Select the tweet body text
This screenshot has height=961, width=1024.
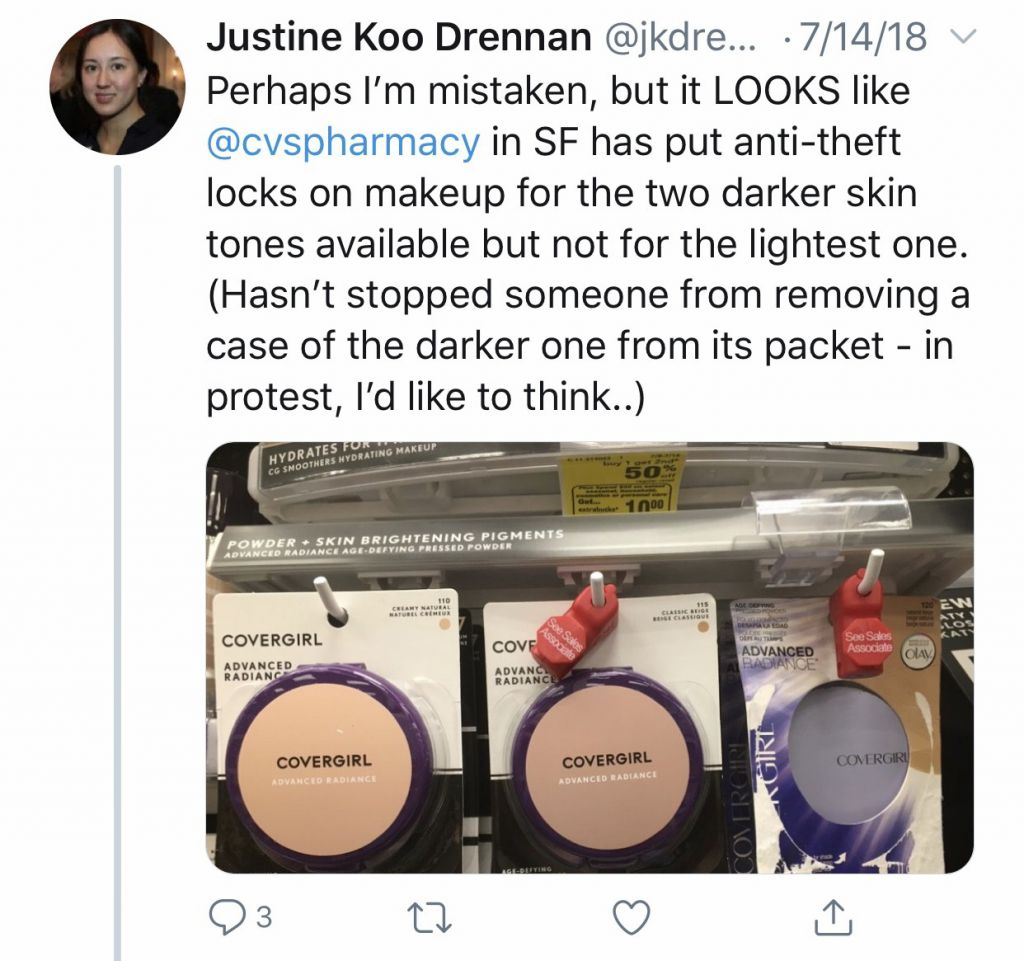coord(588,243)
